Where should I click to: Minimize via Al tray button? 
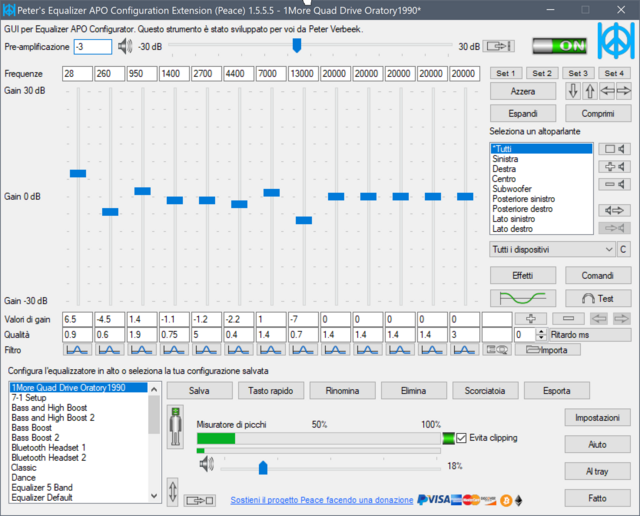coord(598,472)
